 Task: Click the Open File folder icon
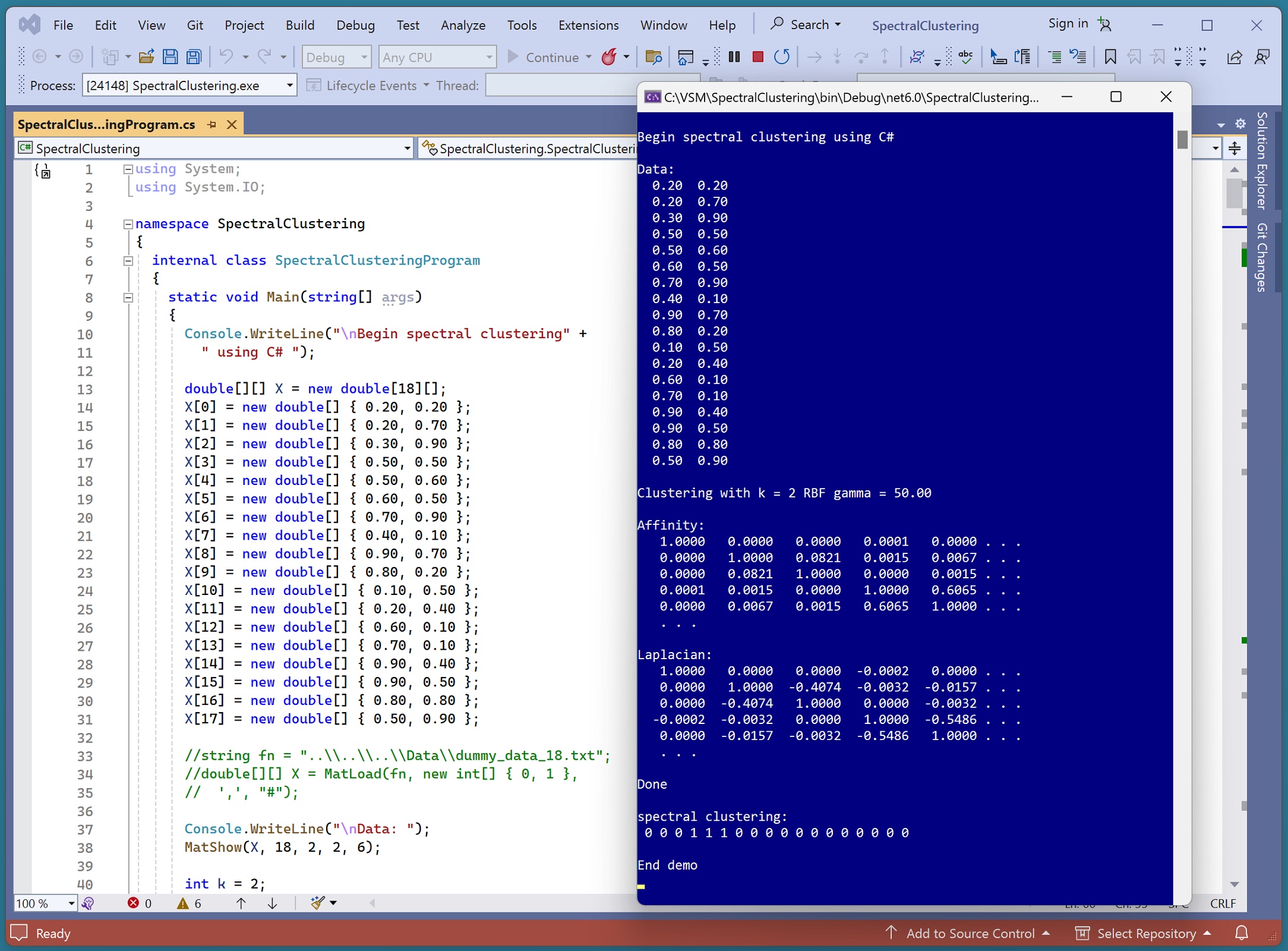(146, 57)
